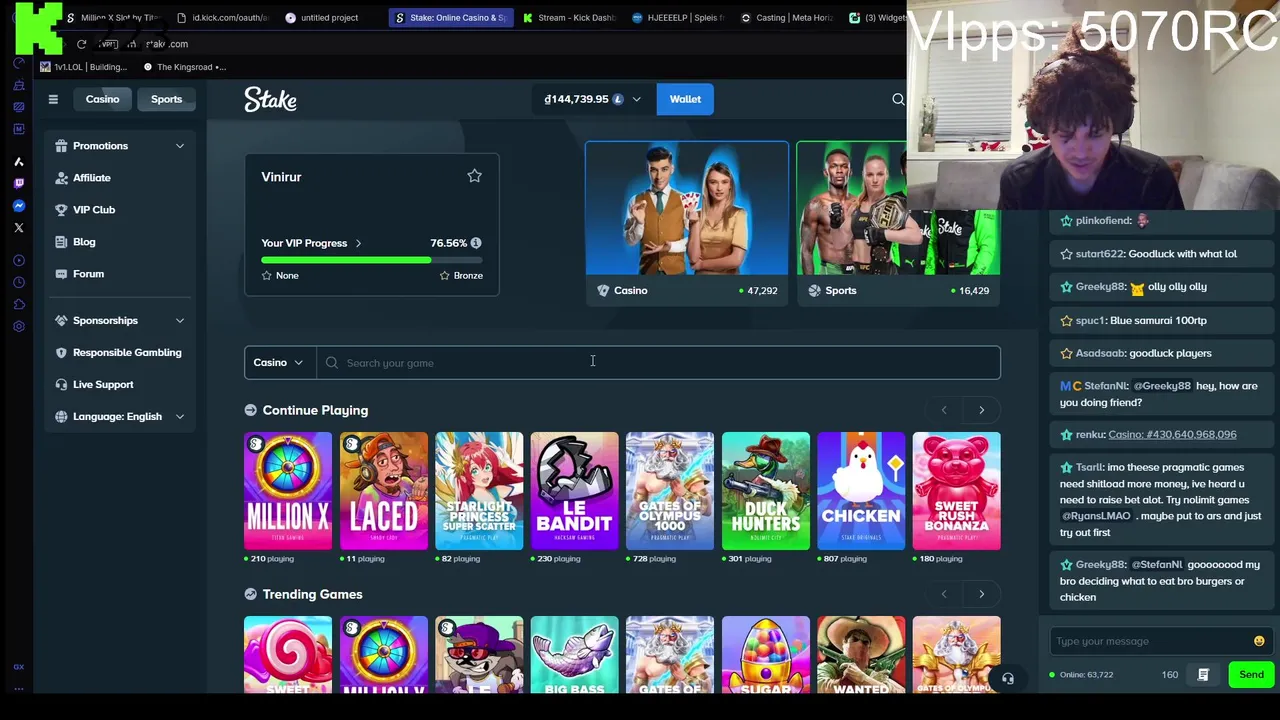Focus the Search your game field

(658, 363)
